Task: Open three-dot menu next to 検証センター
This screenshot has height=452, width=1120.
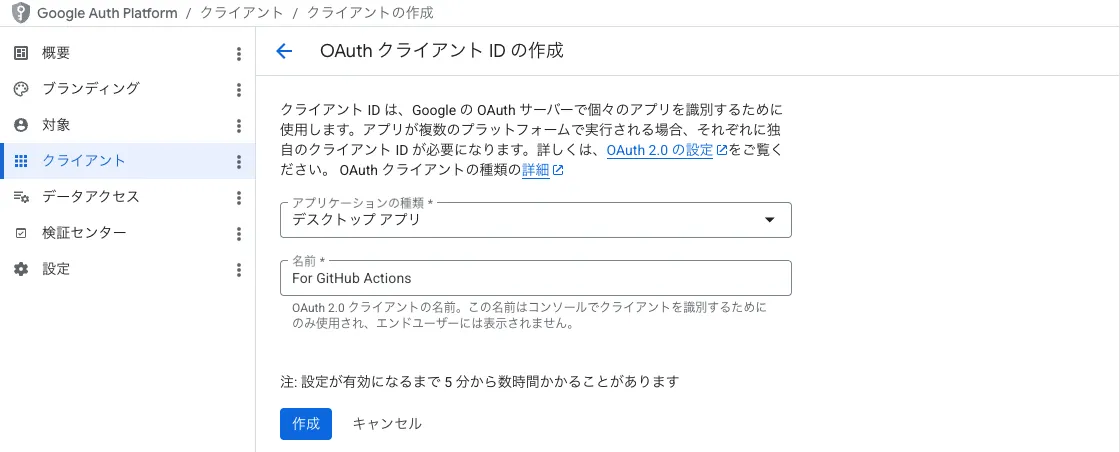Action: pyautogui.click(x=239, y=233)
